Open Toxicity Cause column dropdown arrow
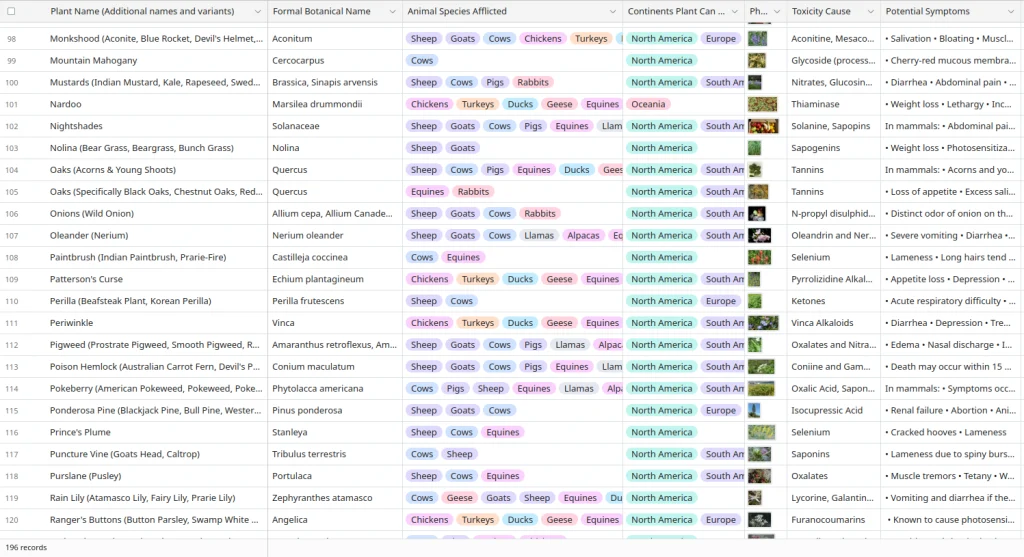Viewport: 1024px width, 557px height. coord(870,12)
